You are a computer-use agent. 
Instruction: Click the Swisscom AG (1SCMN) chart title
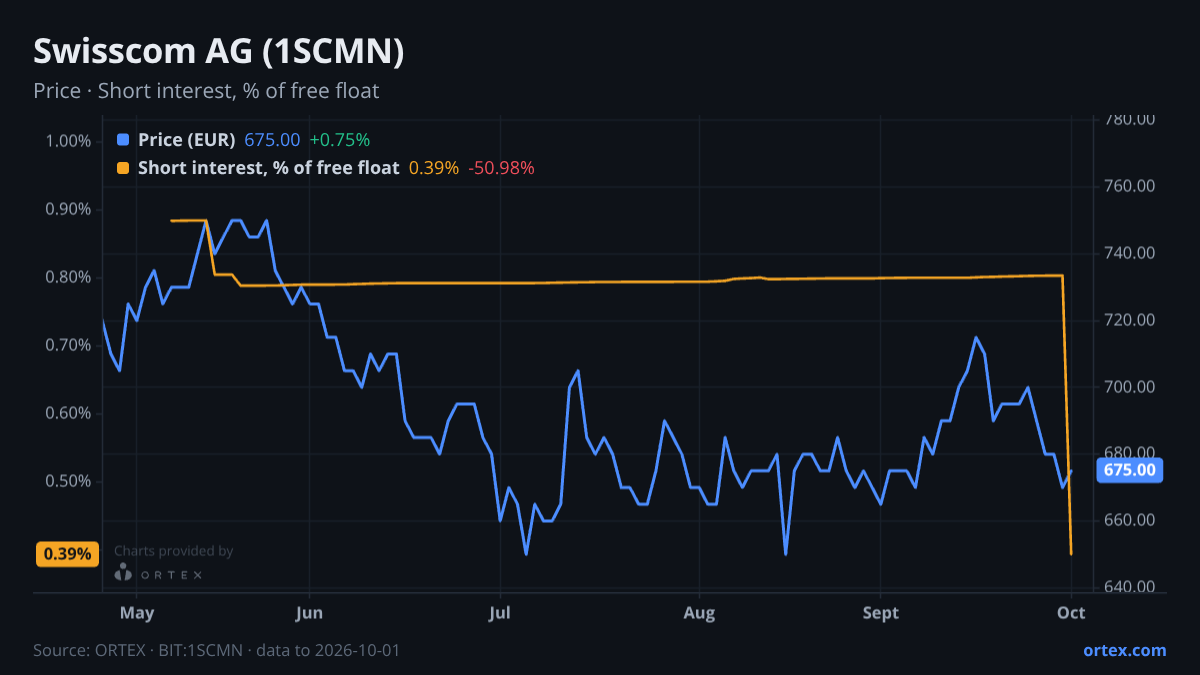219,52
